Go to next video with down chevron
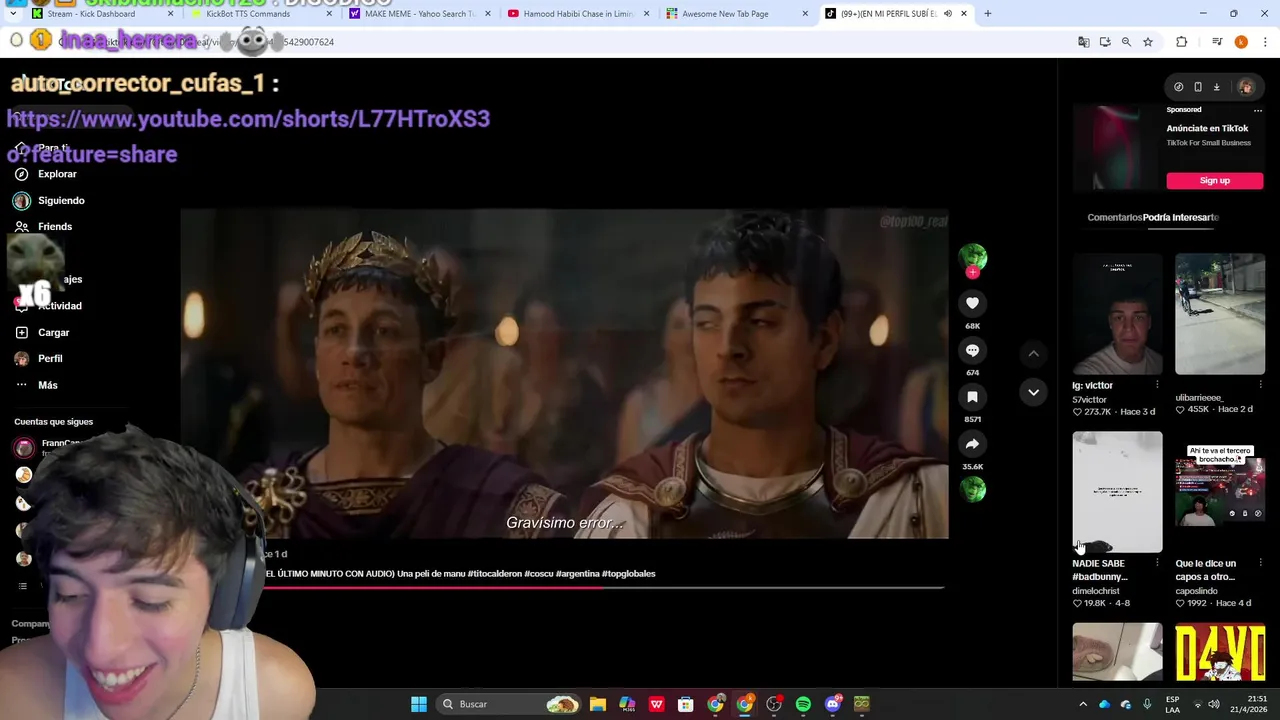The image size is (1280, 720). pos(1033,392)
